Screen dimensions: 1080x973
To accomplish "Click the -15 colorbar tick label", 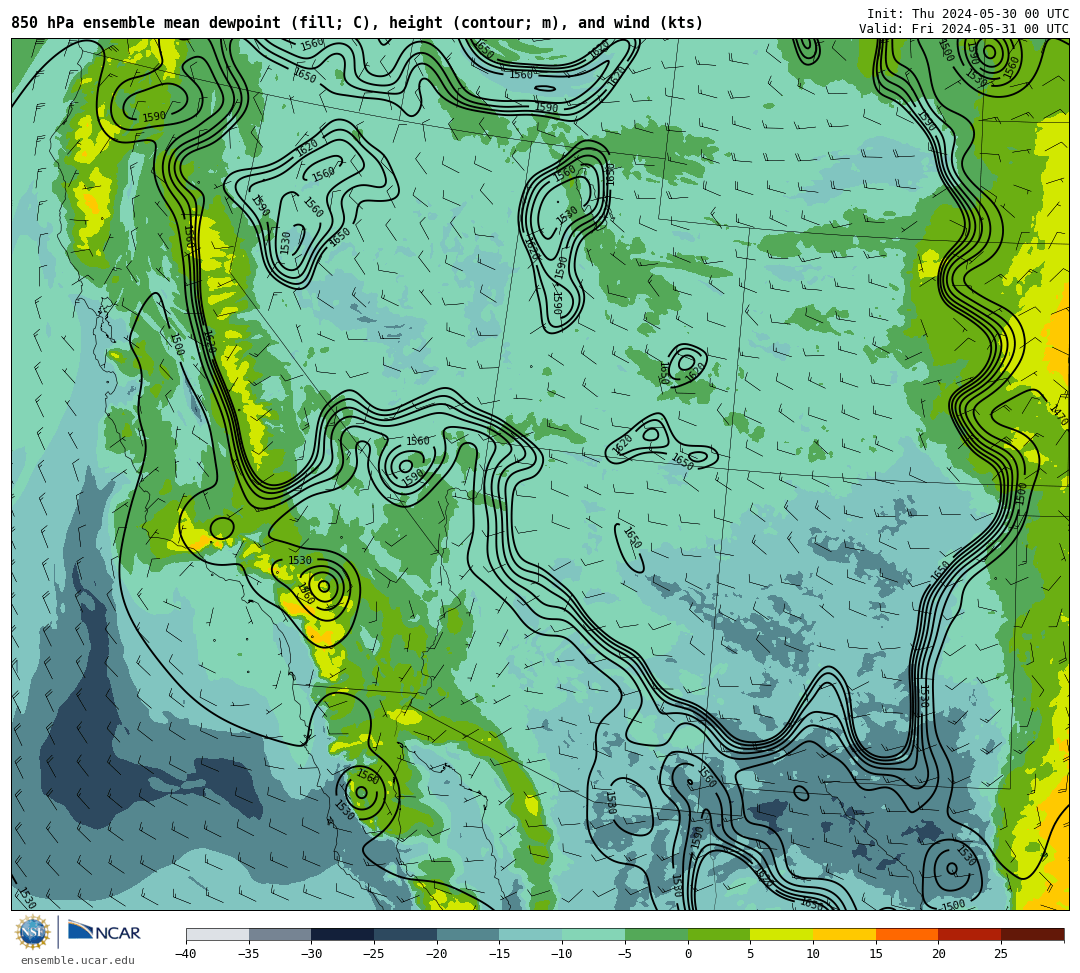I will point(499,954).
